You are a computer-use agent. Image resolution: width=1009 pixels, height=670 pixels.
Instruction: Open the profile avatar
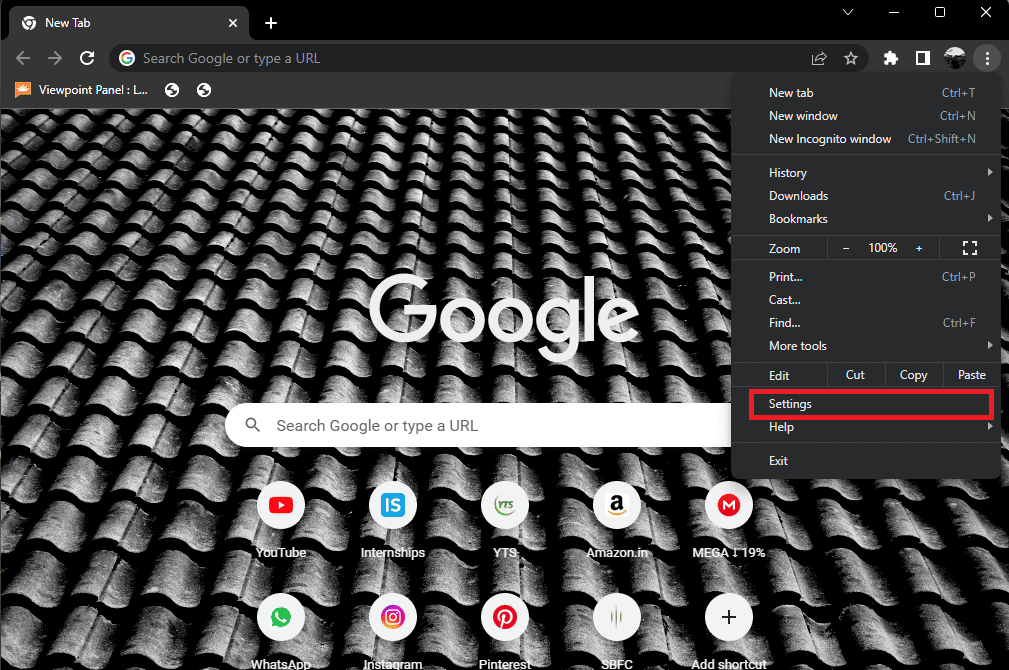[955, 59]
